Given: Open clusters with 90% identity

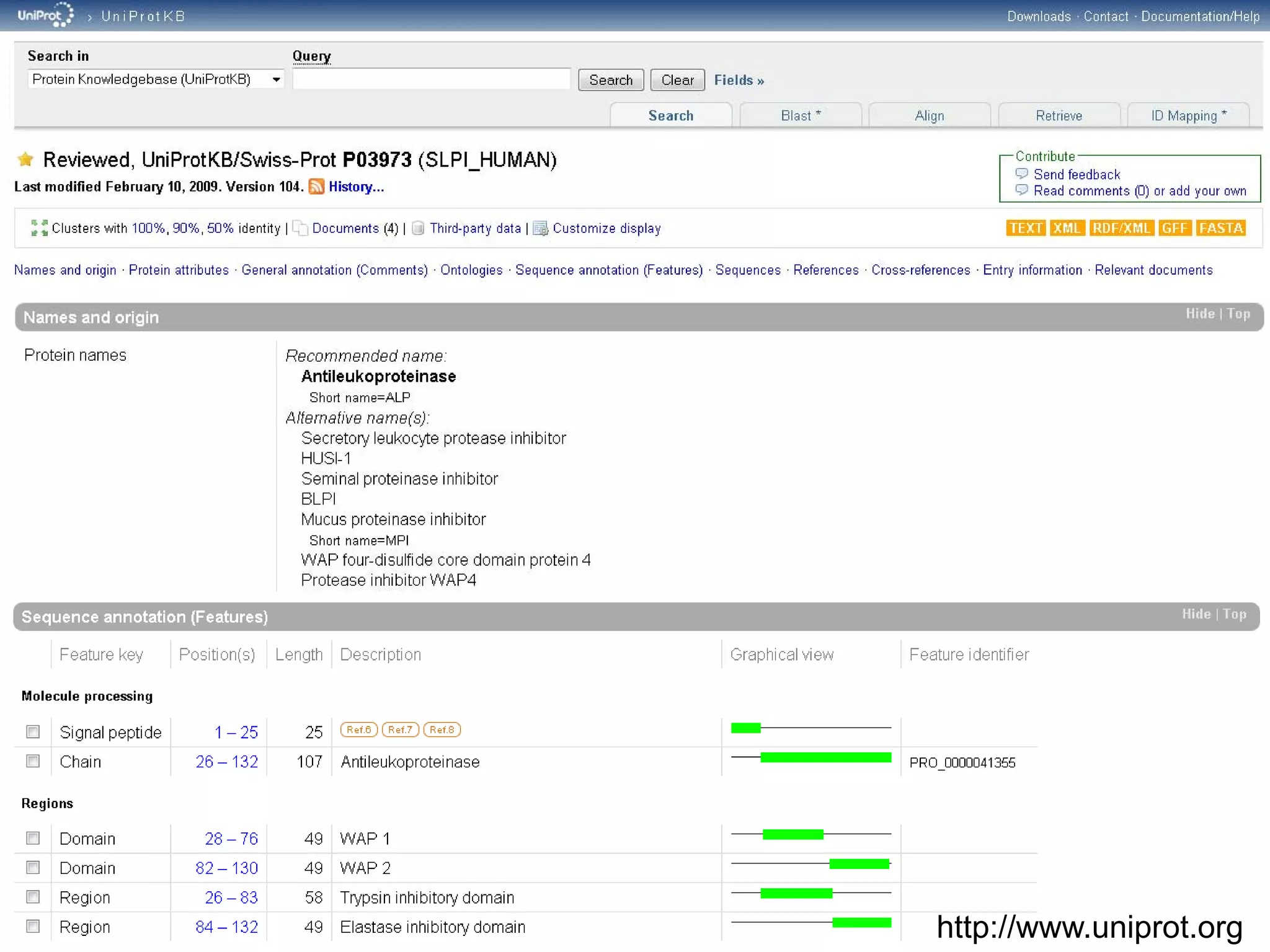Looking at the screenshot, I should (185, 228).
